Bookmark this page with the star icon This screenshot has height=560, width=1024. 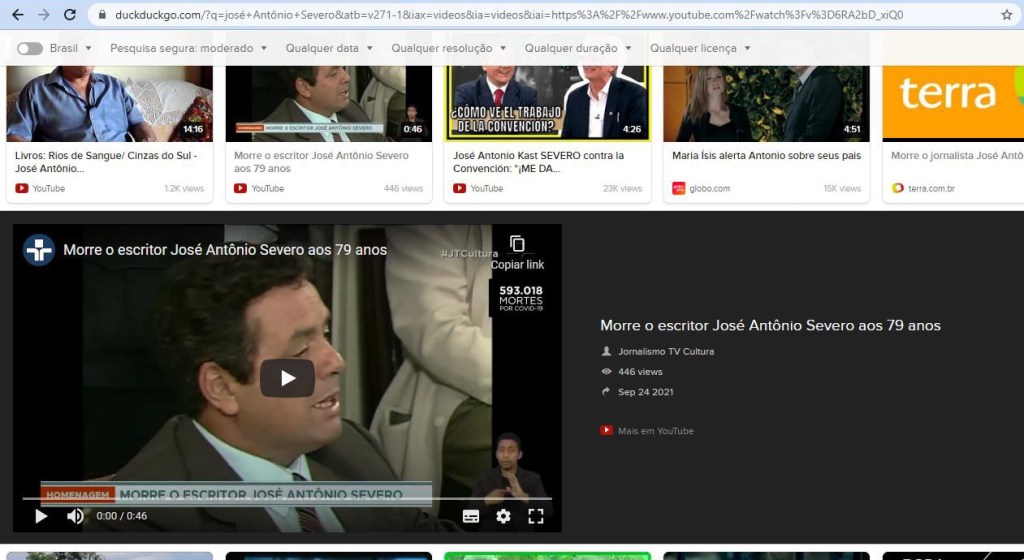pos(1006,15)
